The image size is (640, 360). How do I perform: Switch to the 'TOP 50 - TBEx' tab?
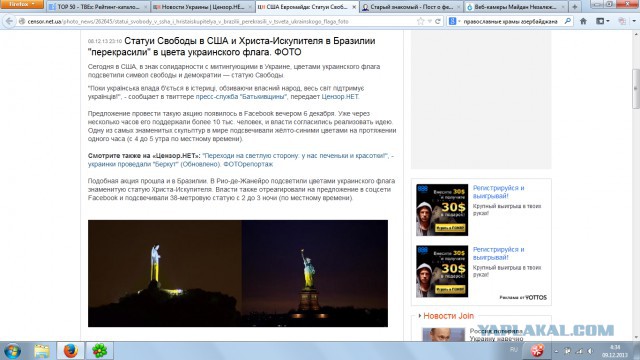[98, 7]
